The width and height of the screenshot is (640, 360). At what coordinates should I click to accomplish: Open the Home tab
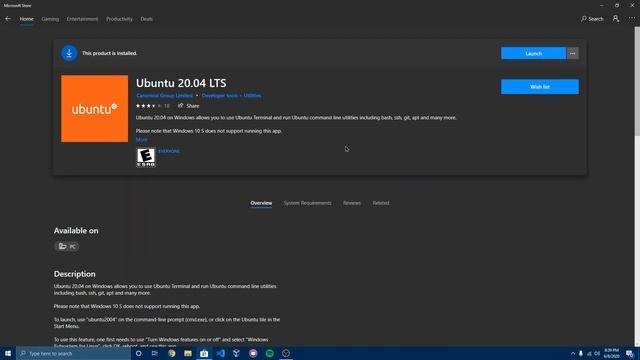27,19
